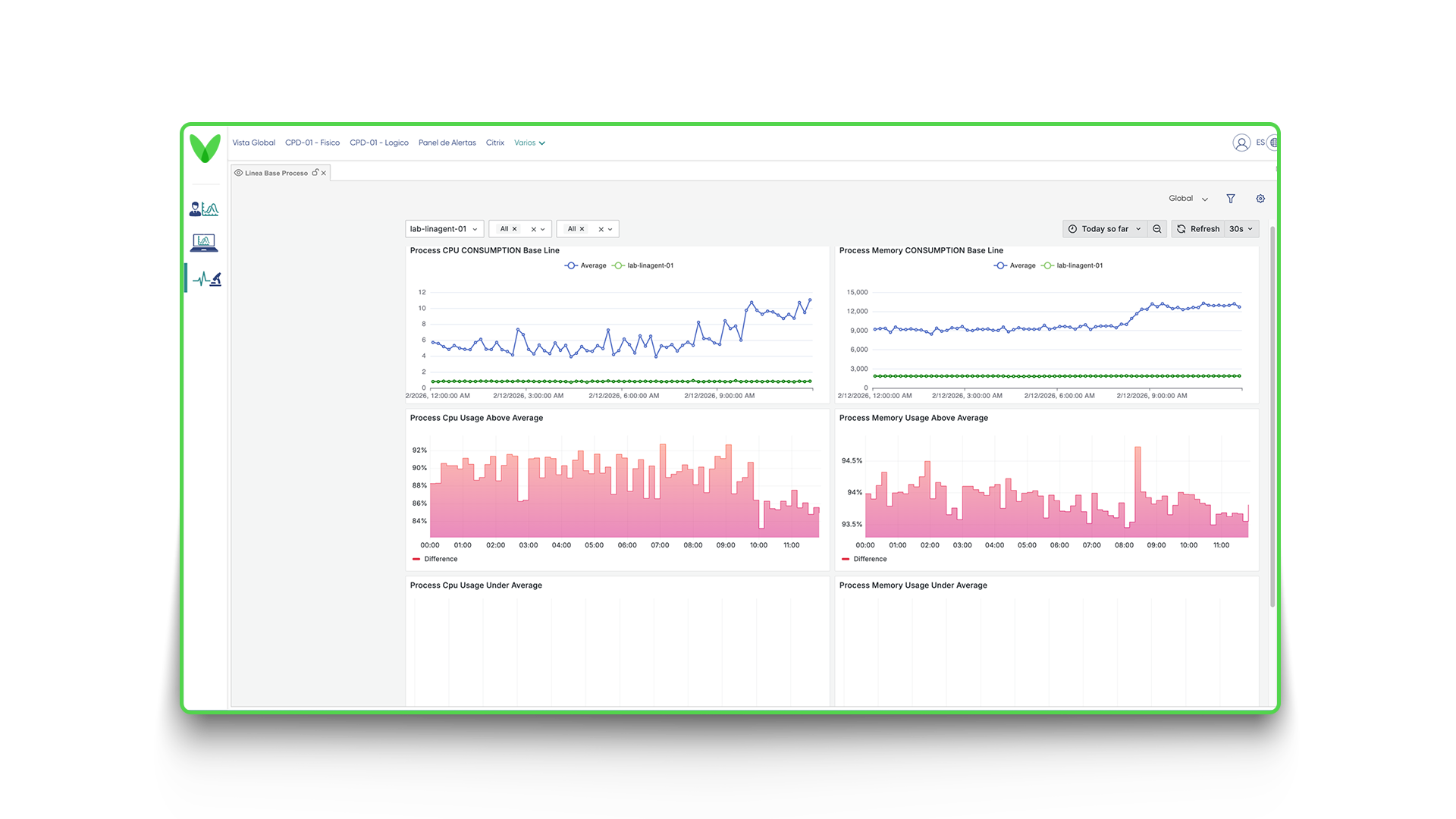Open Panel de Alertas

pyautogui.click(x=447, y=143)
